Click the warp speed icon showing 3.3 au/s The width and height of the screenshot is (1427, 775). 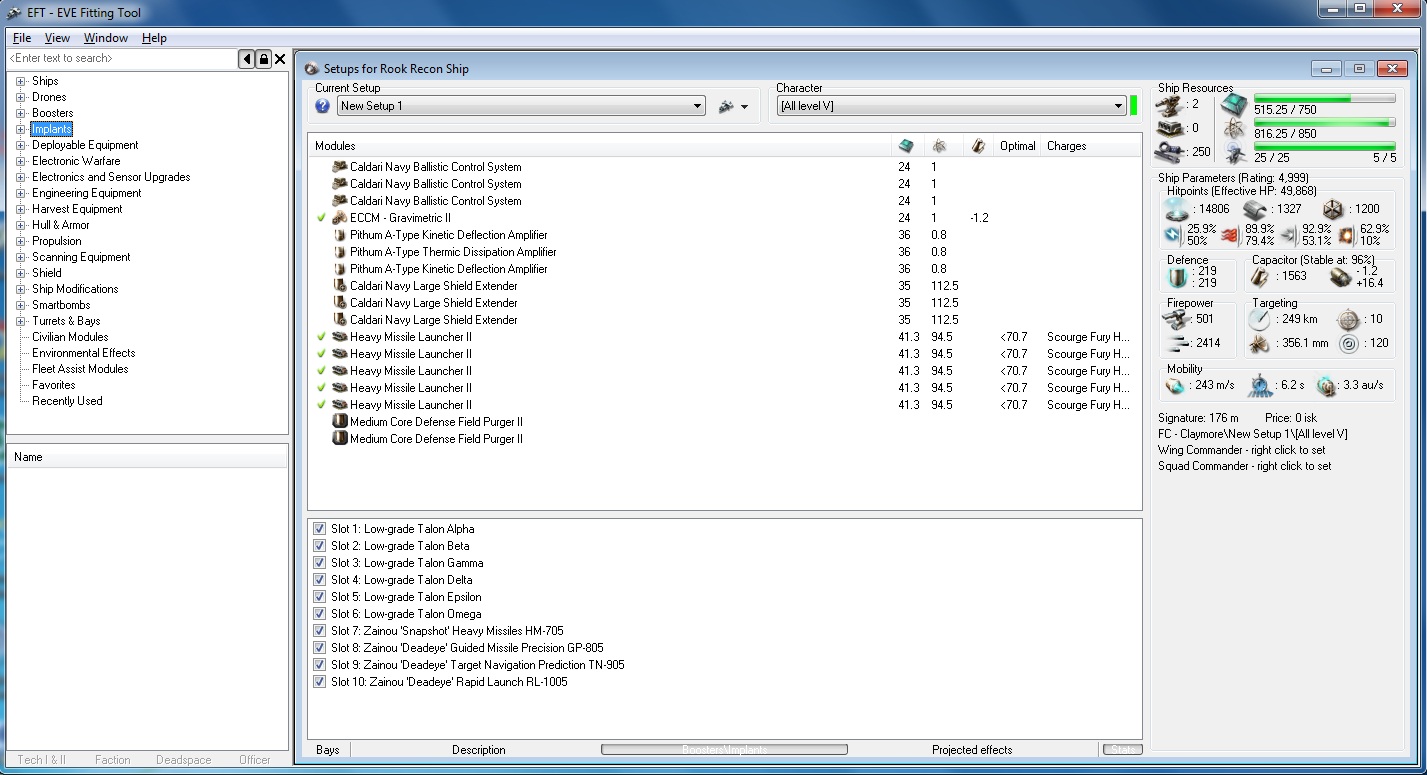(x=1326, y=386)
